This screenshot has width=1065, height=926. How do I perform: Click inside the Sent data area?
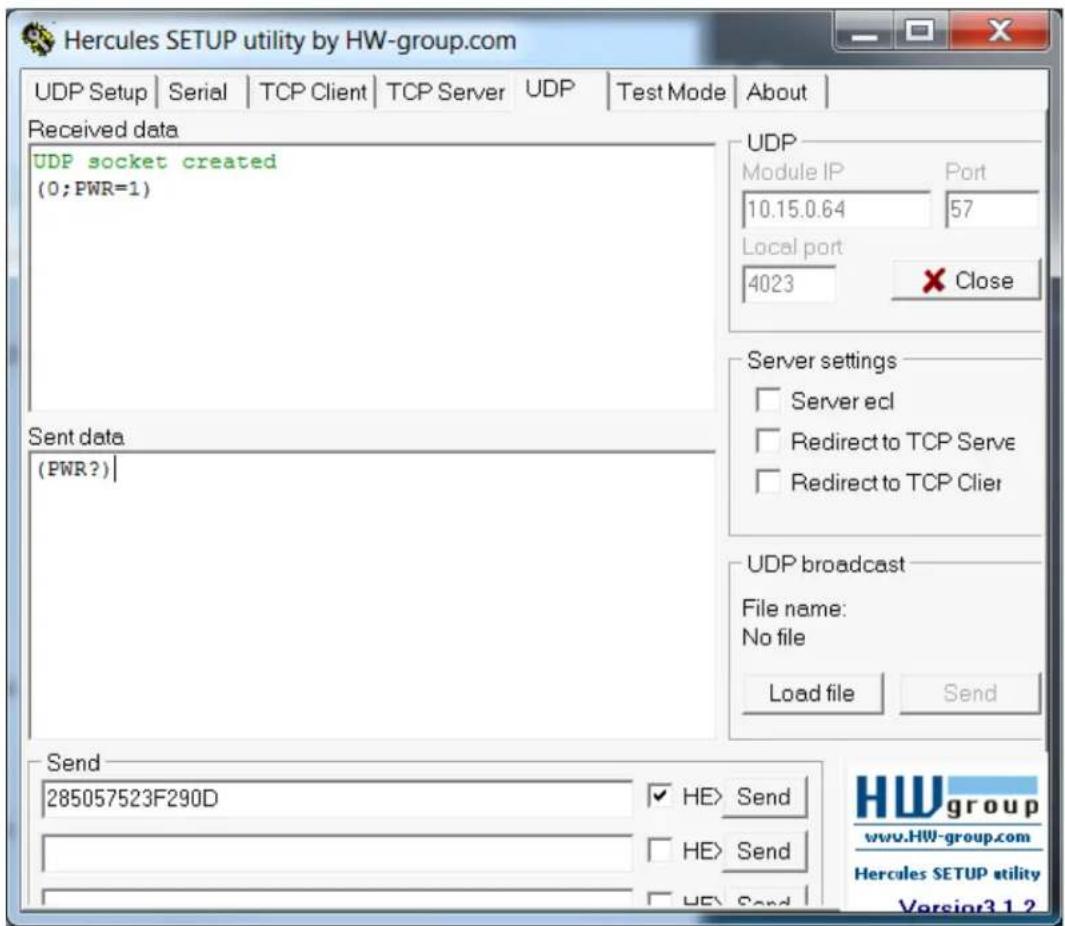(x=372, y=596)
